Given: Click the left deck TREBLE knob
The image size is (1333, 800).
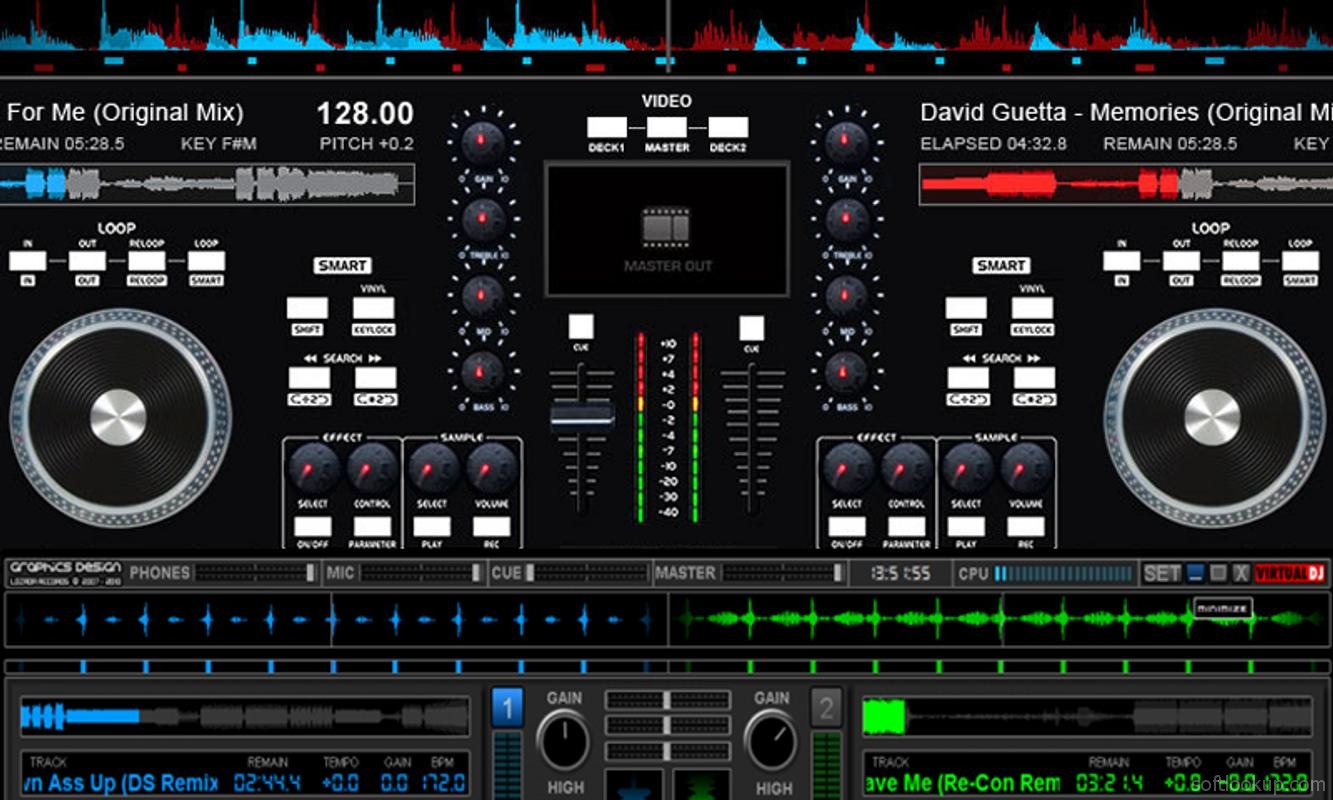Looking at the screenshot, I should pyautogui.click(x=482, y=218).
